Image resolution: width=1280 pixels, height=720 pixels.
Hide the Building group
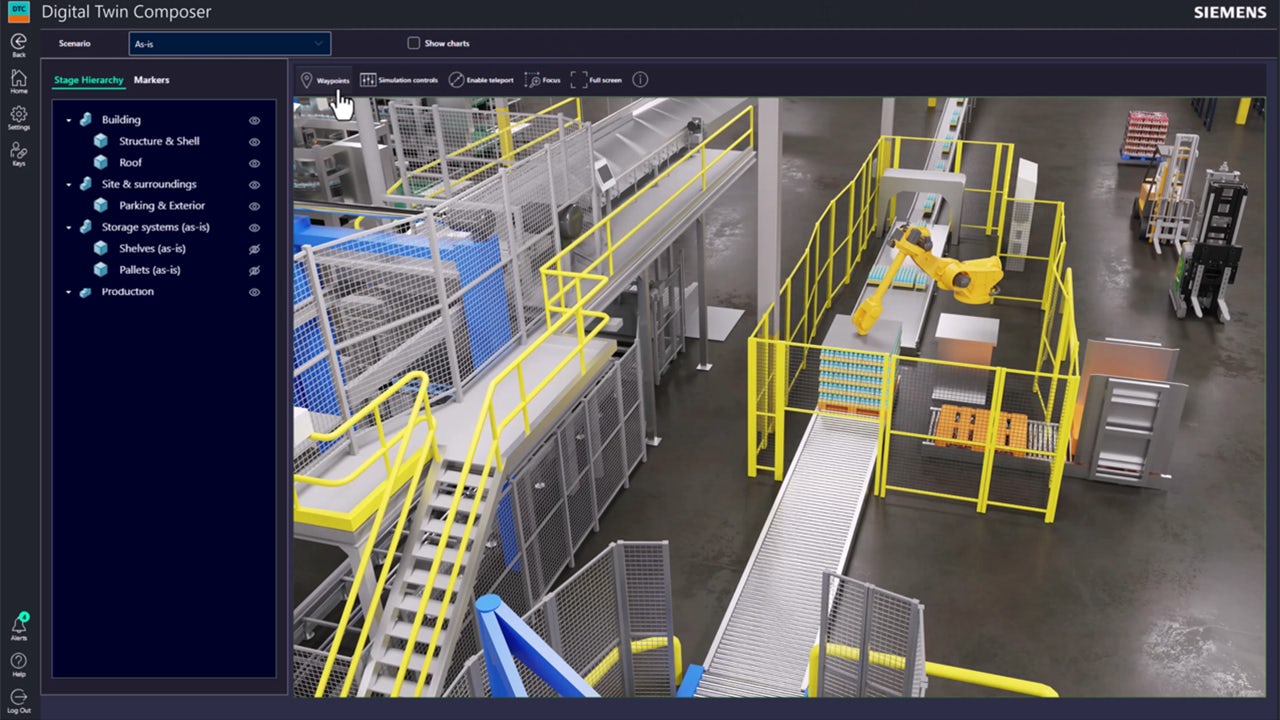tap(254, 120)
